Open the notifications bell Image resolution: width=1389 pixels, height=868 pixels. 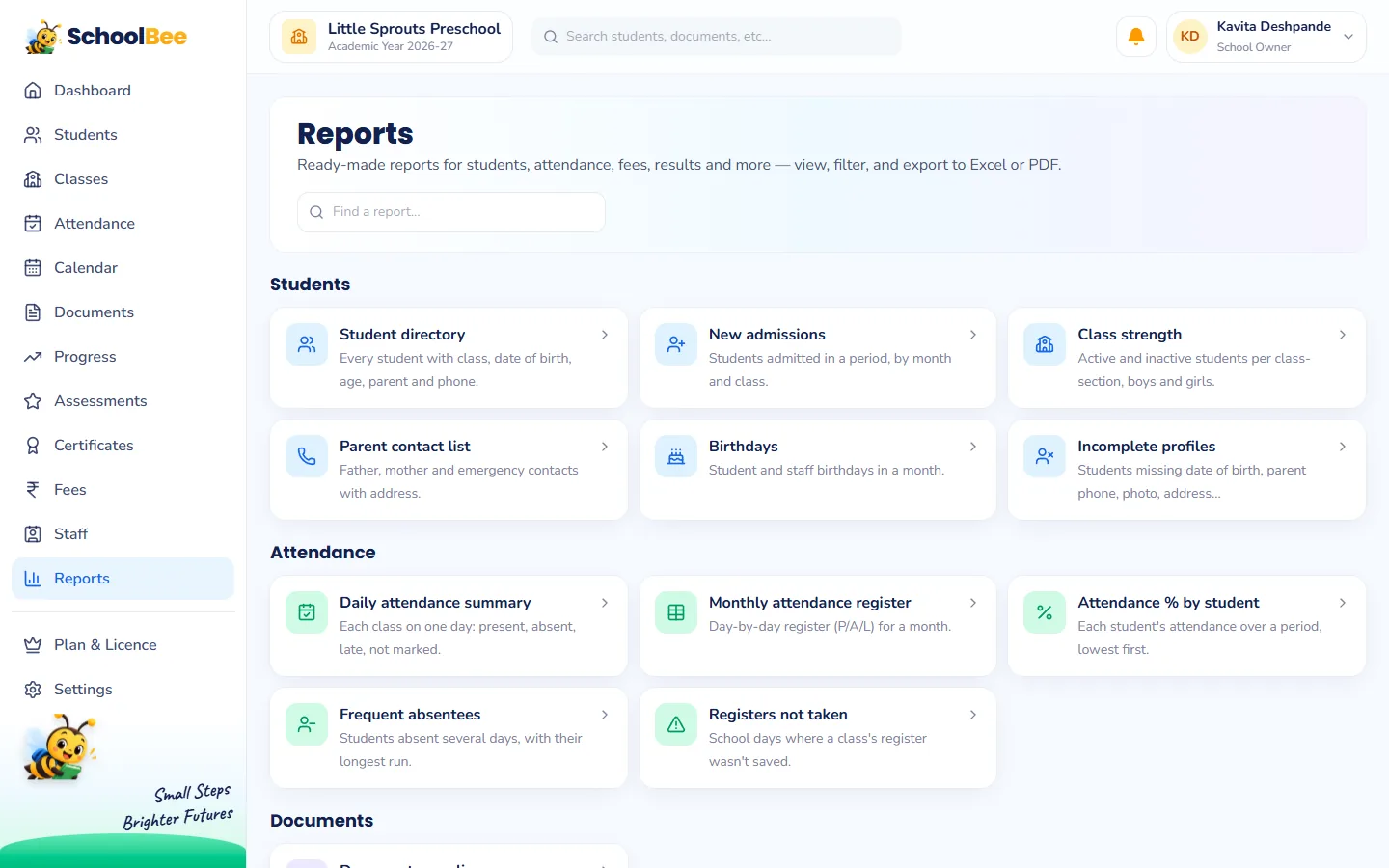pos(1136,37)
